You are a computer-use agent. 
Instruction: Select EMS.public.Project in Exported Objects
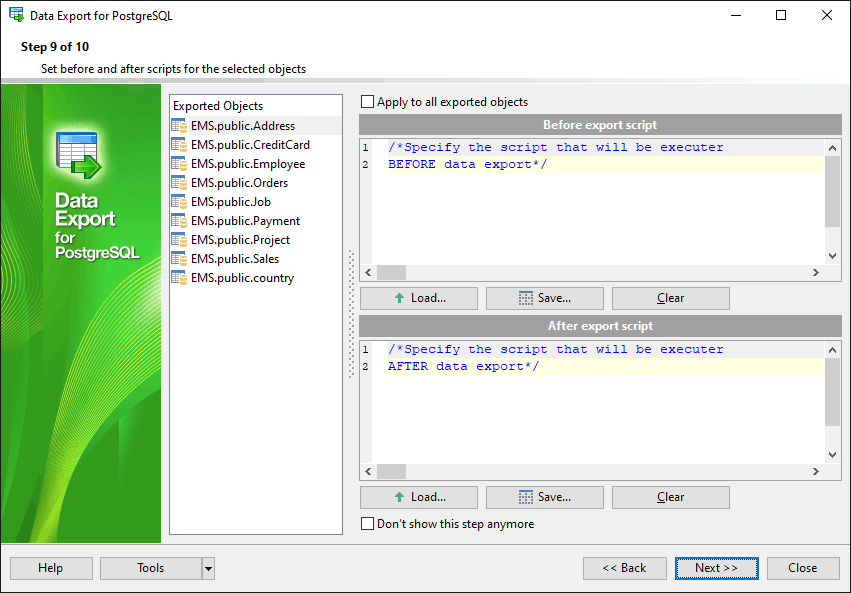[x=240, y=240]
